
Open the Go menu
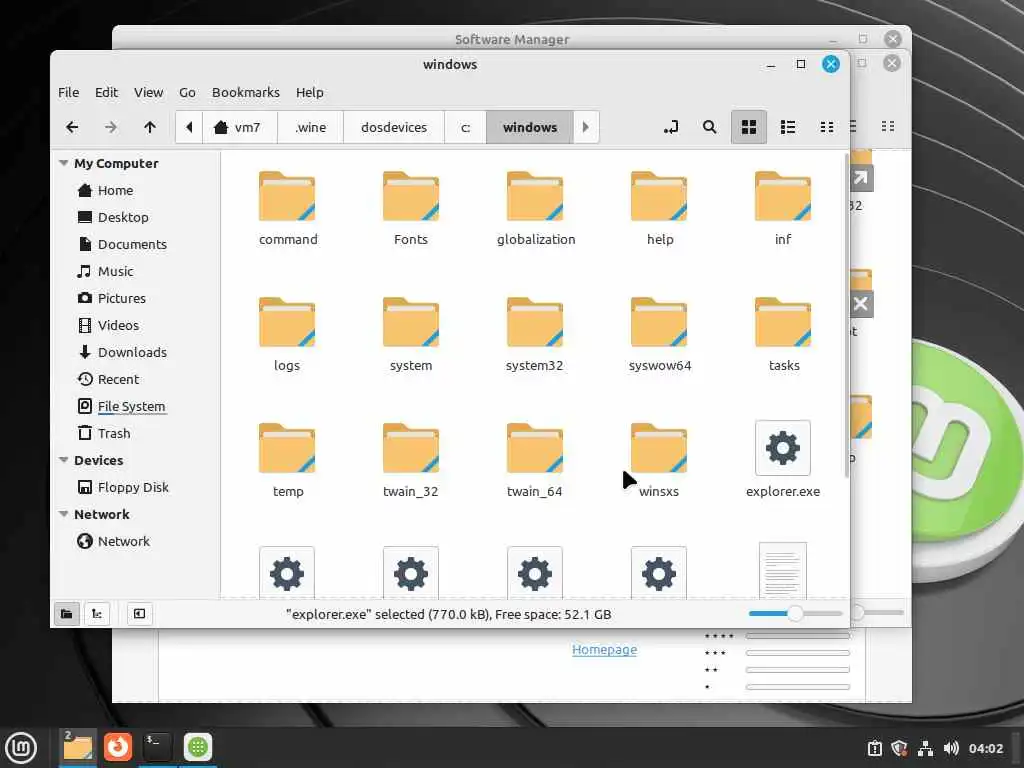[x=187, y=92]
